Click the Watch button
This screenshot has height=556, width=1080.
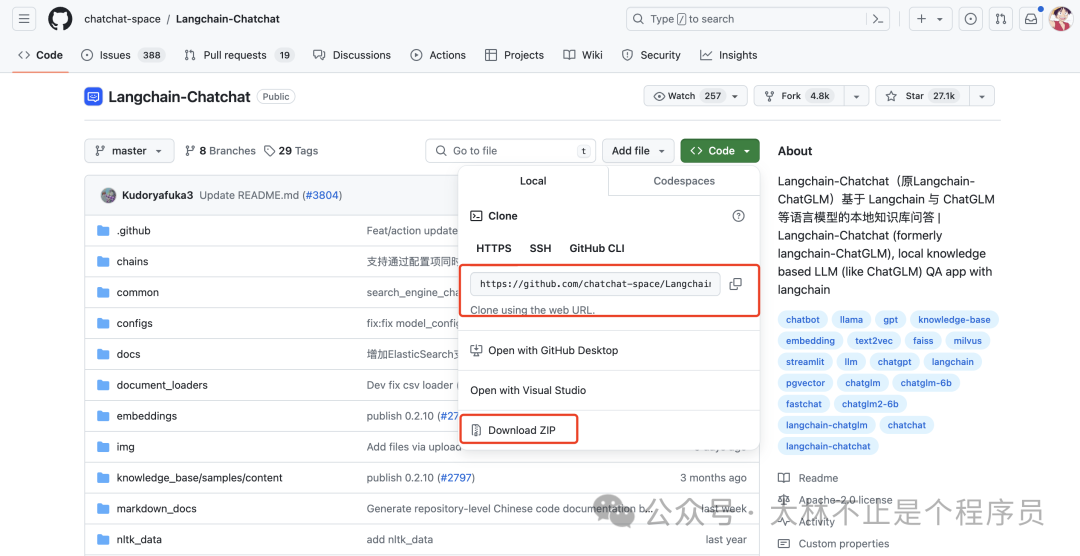[695, 96]
